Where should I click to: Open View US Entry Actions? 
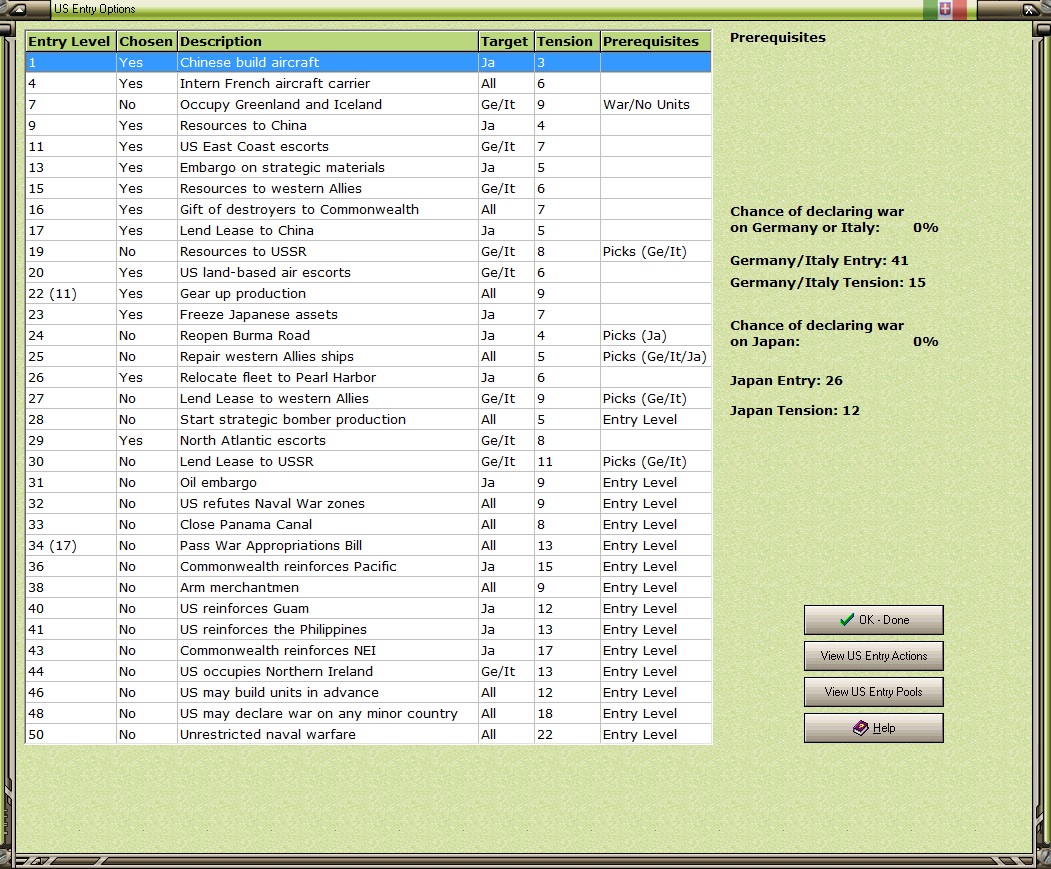click(873, 656)
